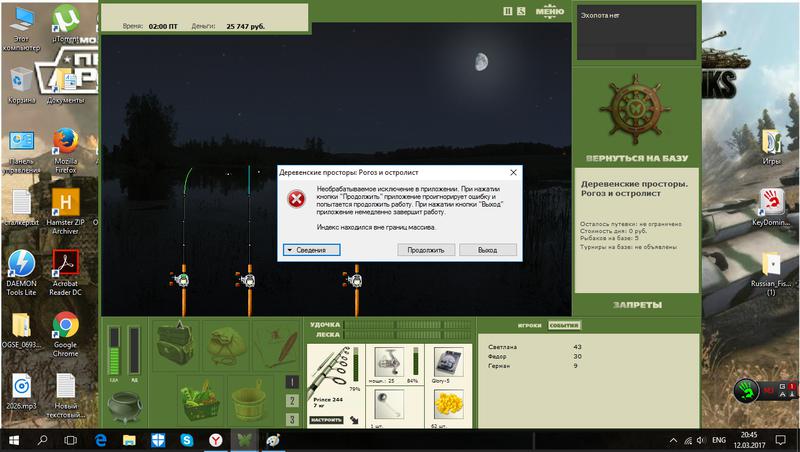Open Google Chrome desktop shortcut
This screenshot has height=452, width=800.
(65, 334)
